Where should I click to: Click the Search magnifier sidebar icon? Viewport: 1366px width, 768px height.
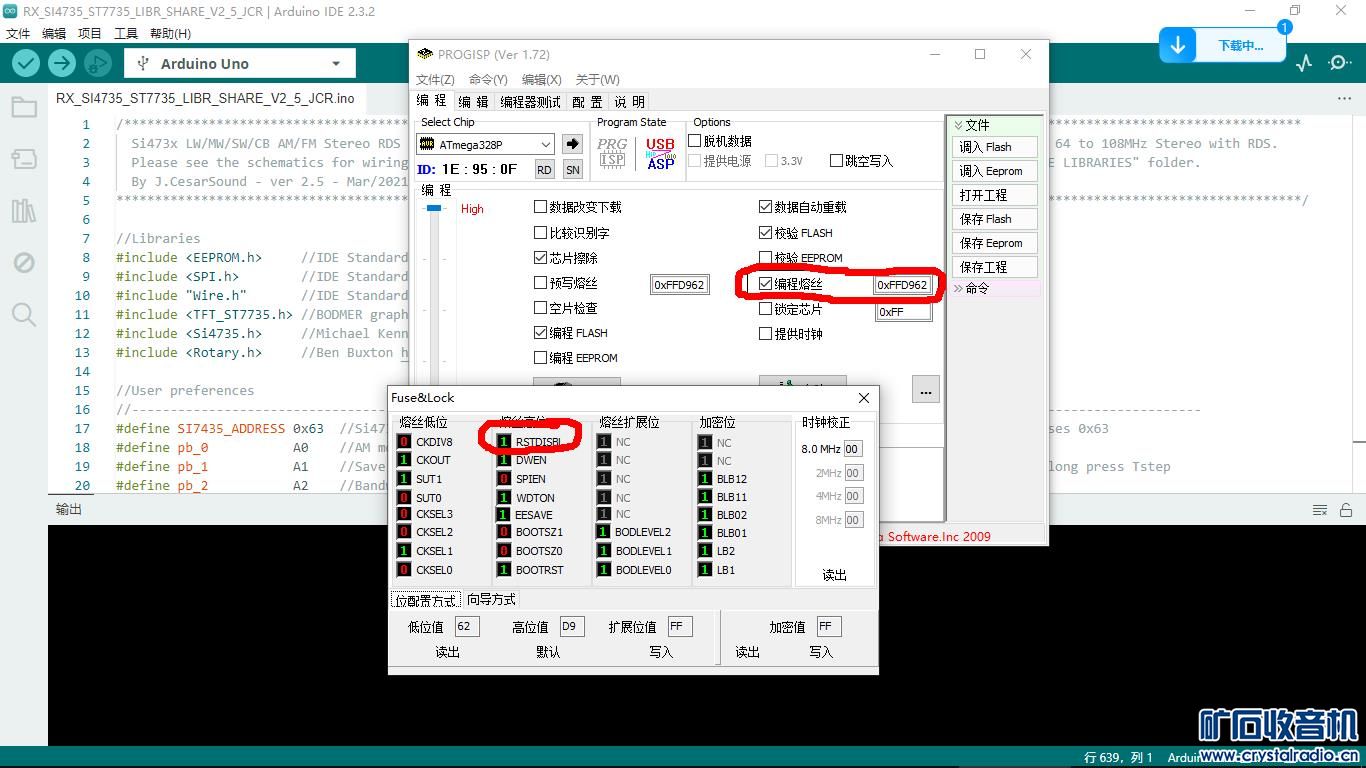pyautogui.click(x=24, y=315)
